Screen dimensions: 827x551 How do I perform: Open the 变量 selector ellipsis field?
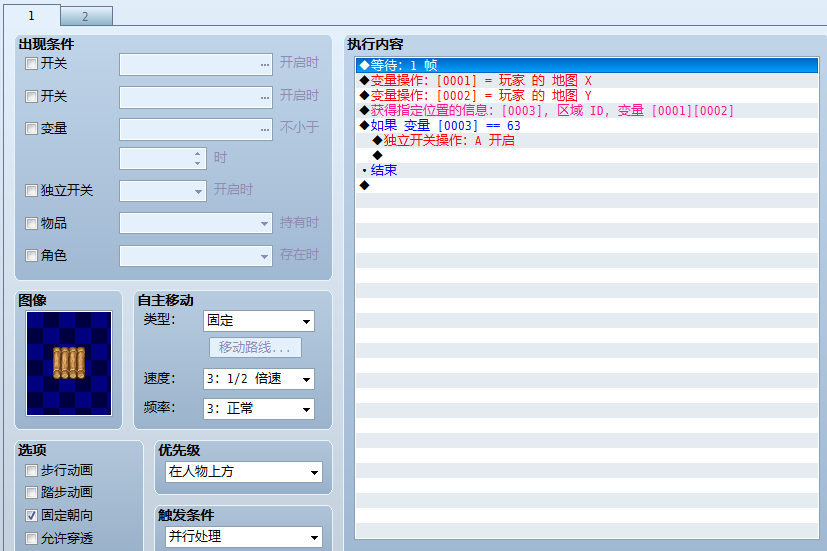[x=196, y=130]
